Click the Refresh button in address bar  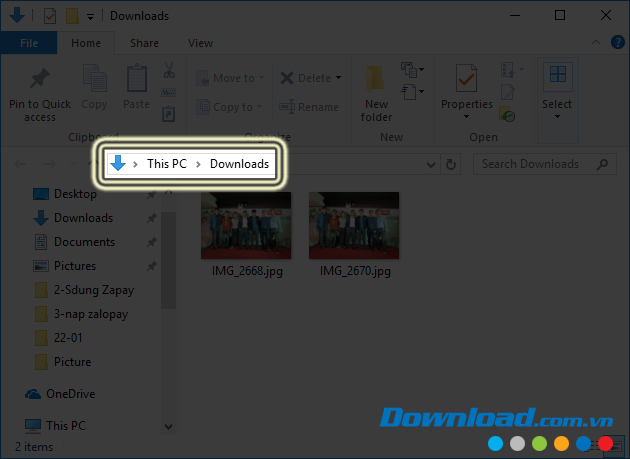451,164
